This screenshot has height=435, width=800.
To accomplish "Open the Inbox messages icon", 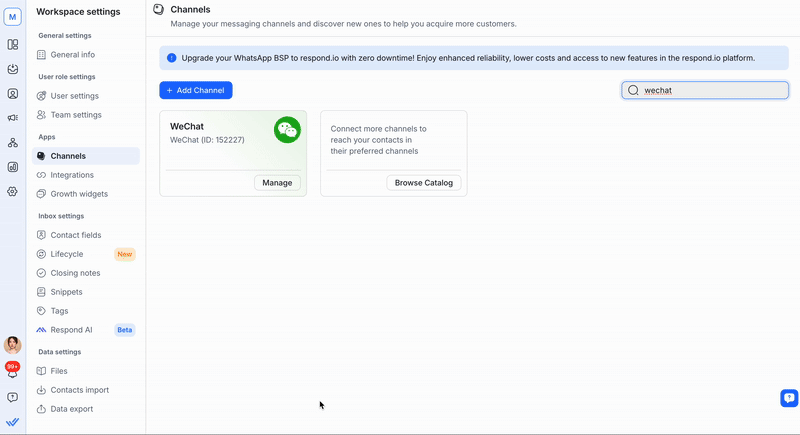I will (13, 69).
